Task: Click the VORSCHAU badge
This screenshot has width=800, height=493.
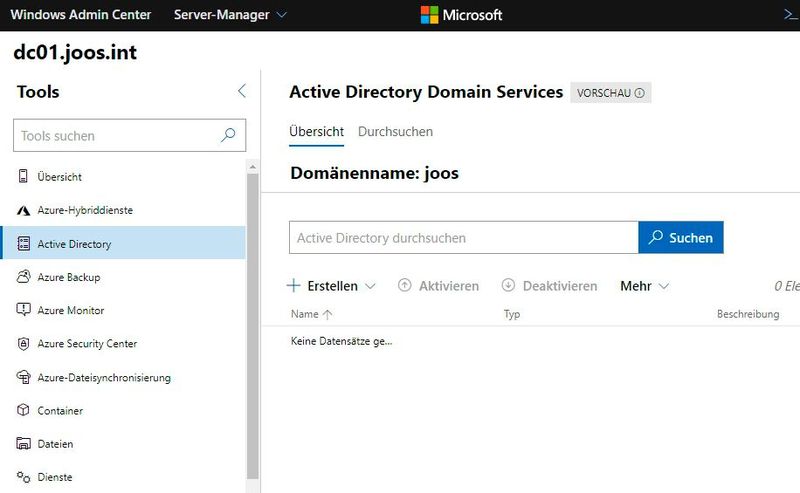Action: (611, 93)
